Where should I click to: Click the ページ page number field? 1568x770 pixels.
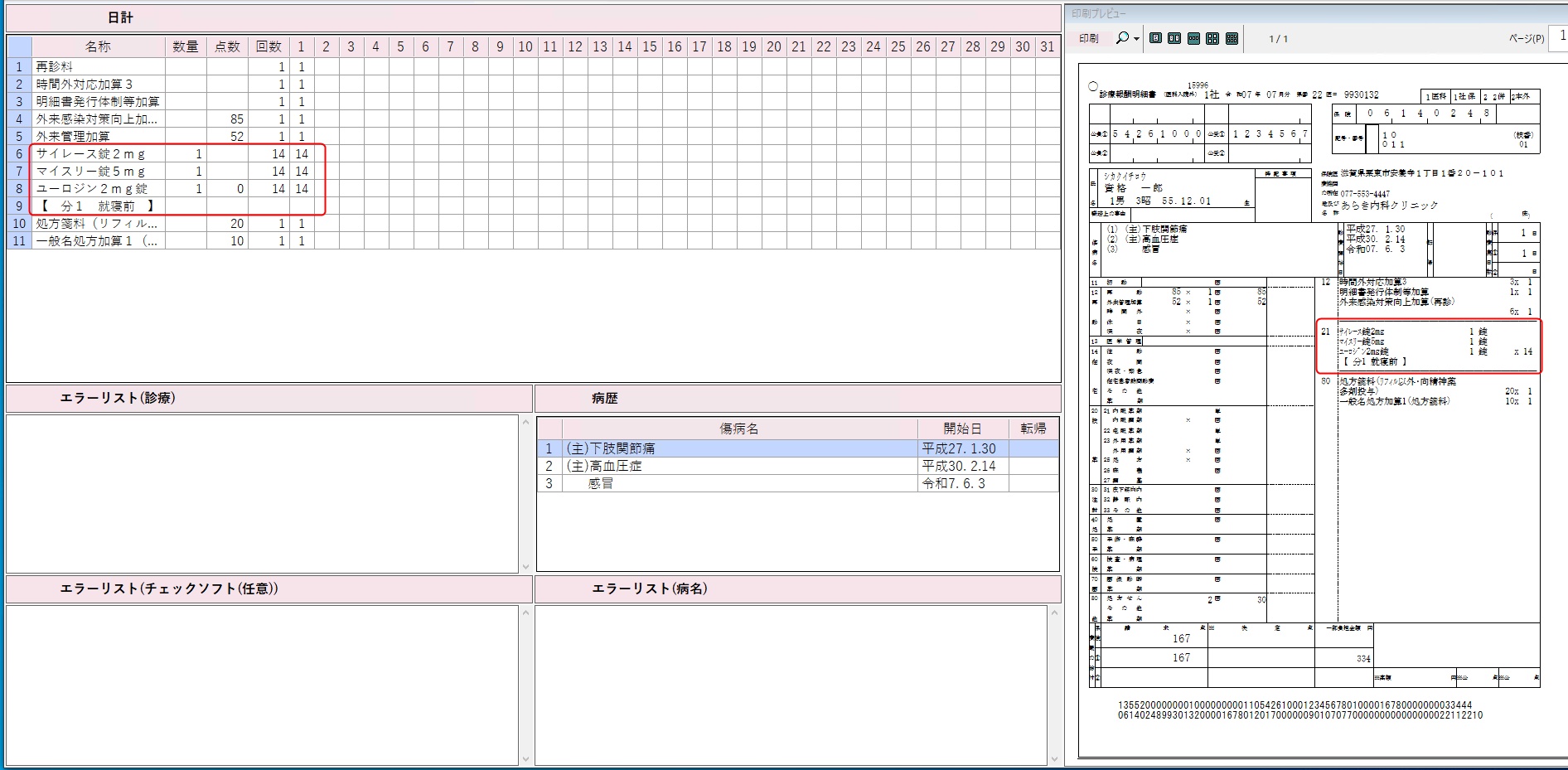tap(1561, 36)
